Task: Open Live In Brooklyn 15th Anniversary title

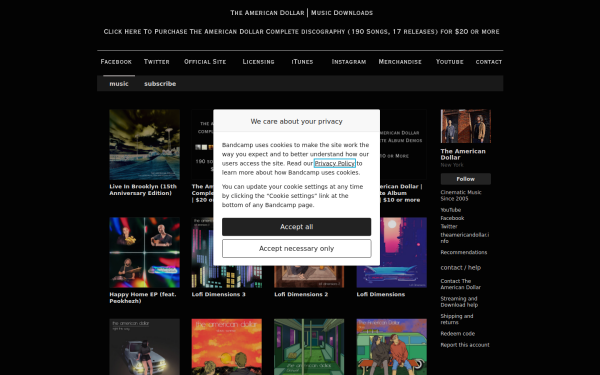Action: [143, 190]
